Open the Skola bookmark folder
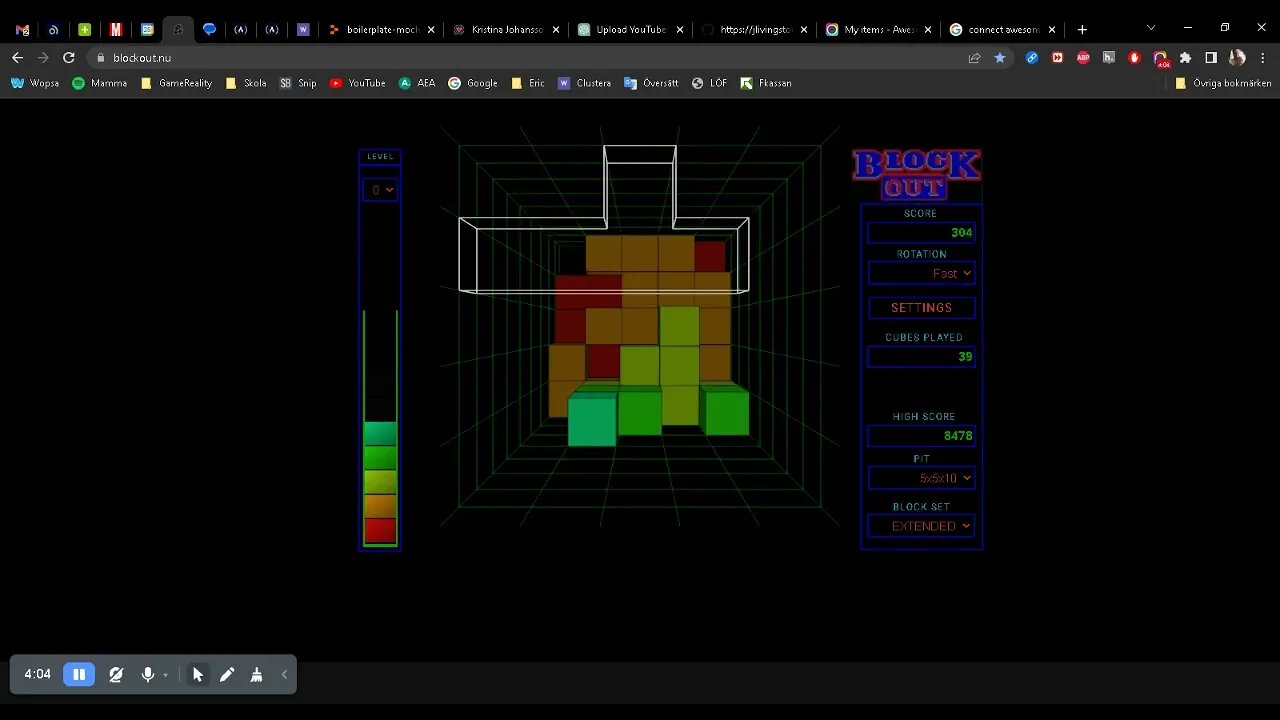Screen dimensions: 1280x720 point(246,83)
